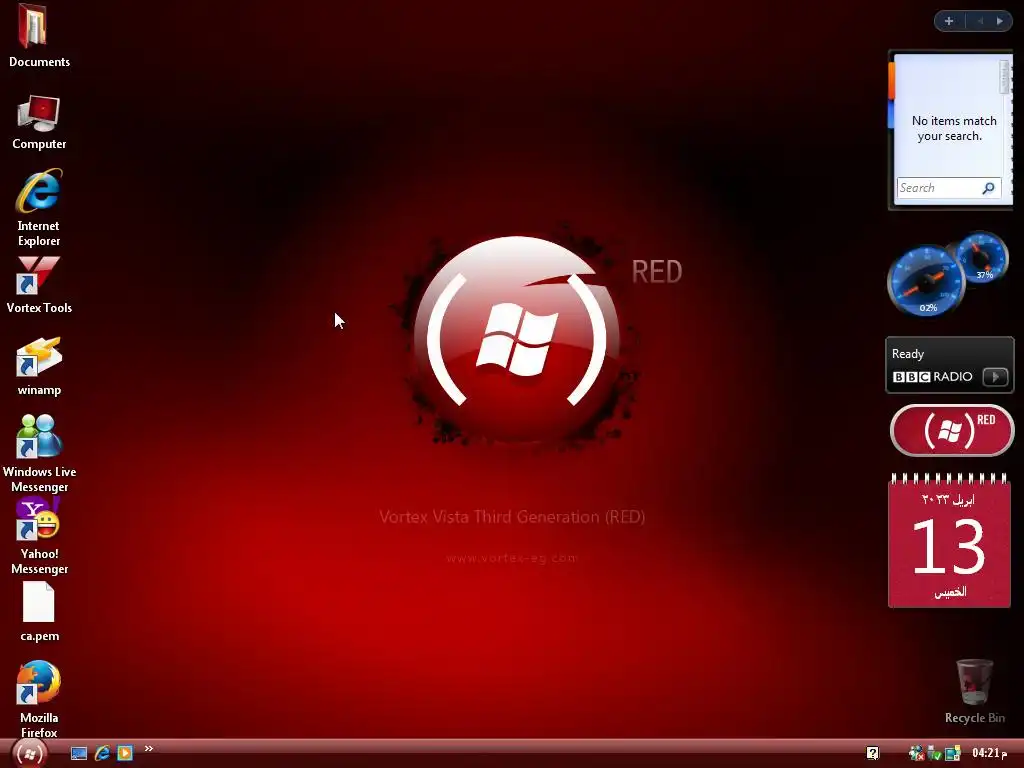Select the Vortex Tools shortcut

(39, 285)
